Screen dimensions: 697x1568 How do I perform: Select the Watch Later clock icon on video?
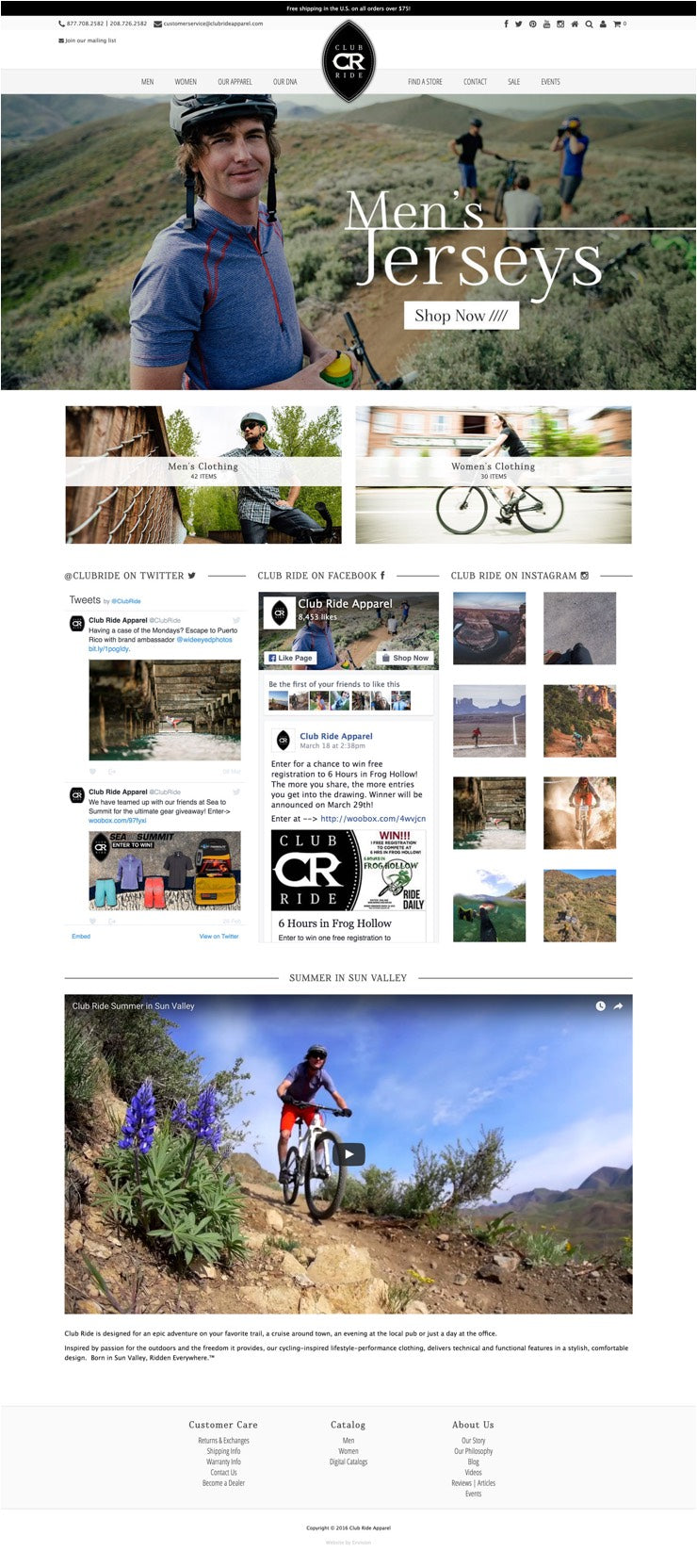pos(601,1006)
